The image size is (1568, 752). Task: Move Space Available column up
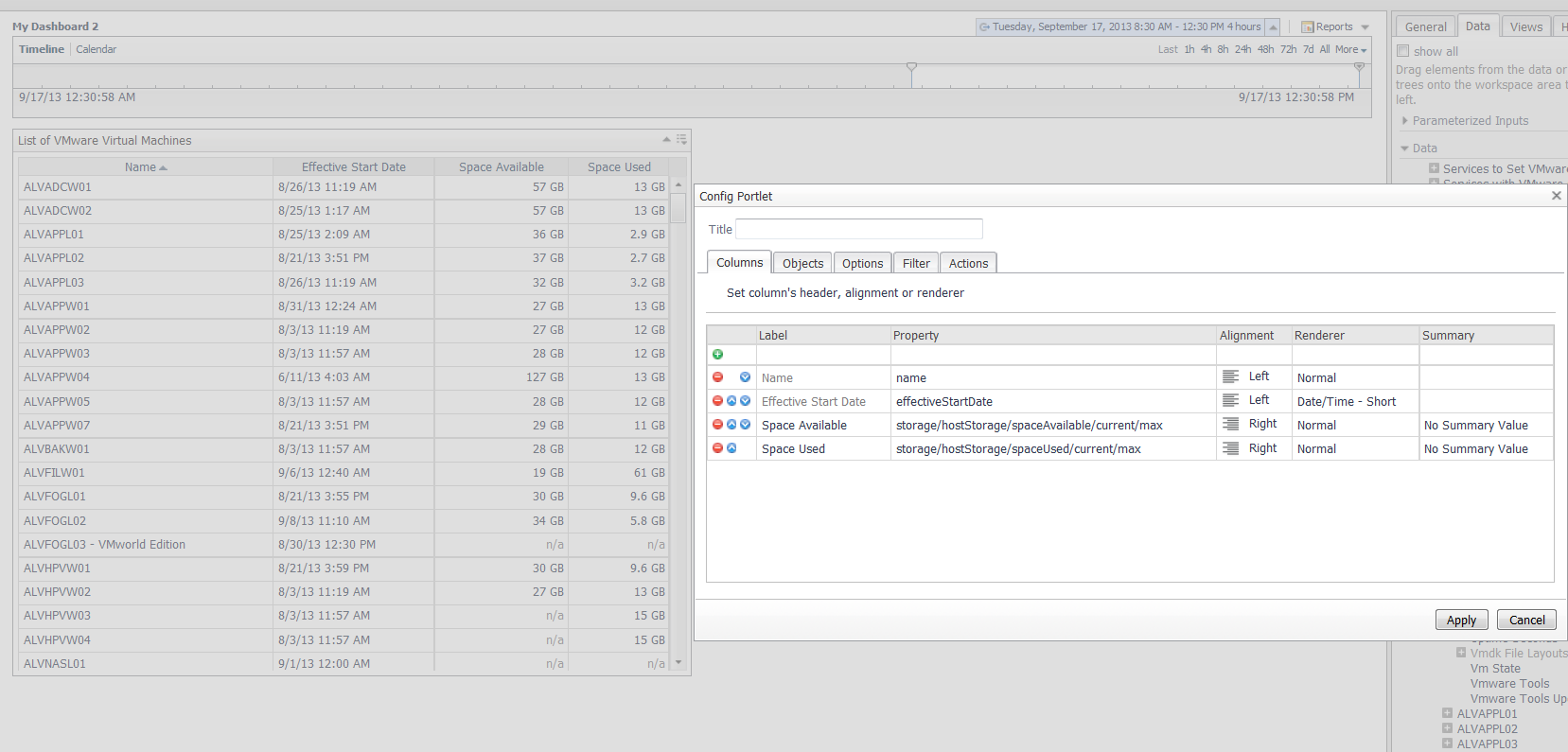point(731,425)
